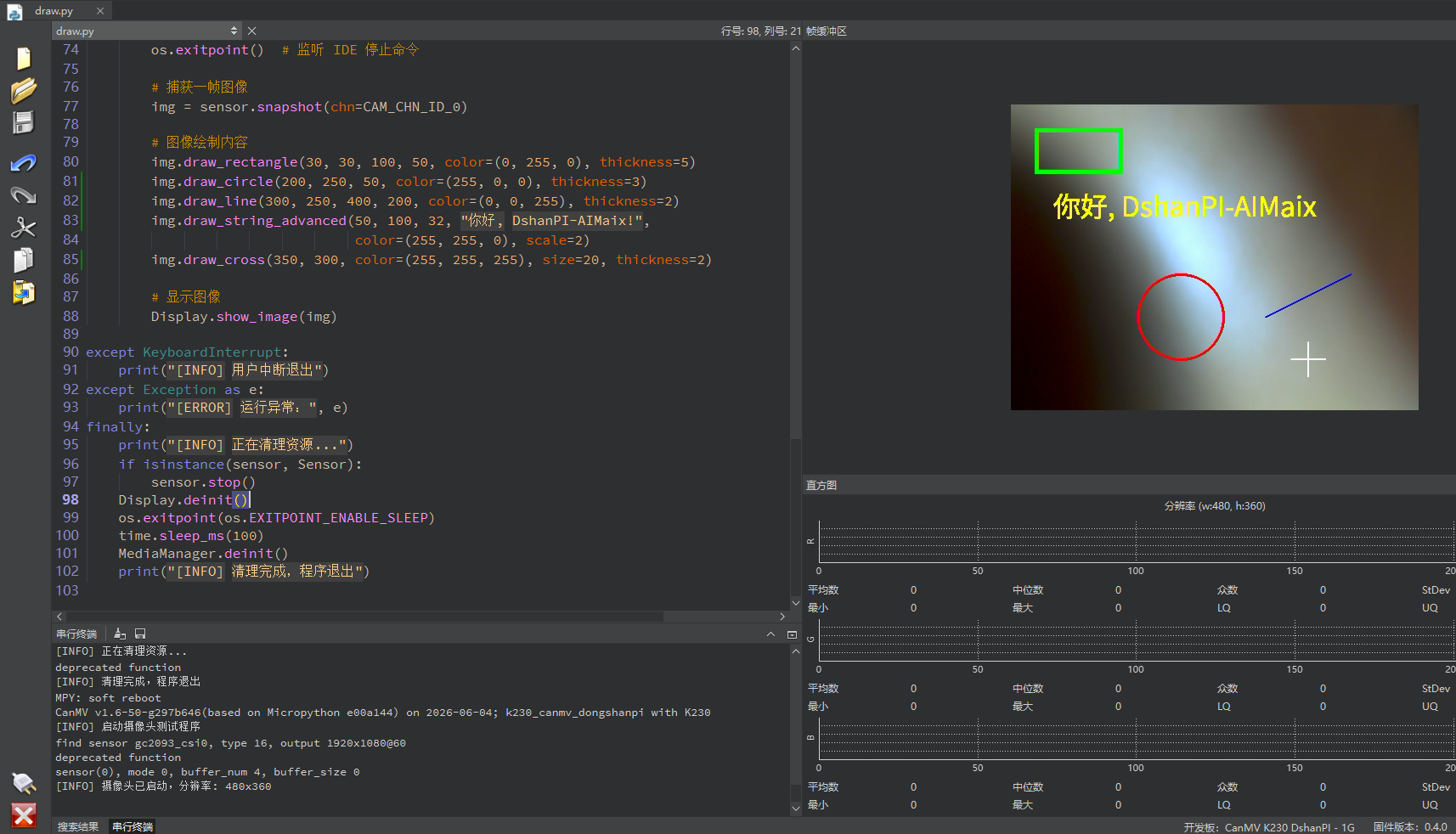The width and height of the screenshot is (1456, 834).
Task: Click the terminal scrollbar up arrow
Action: click(796, 651)
